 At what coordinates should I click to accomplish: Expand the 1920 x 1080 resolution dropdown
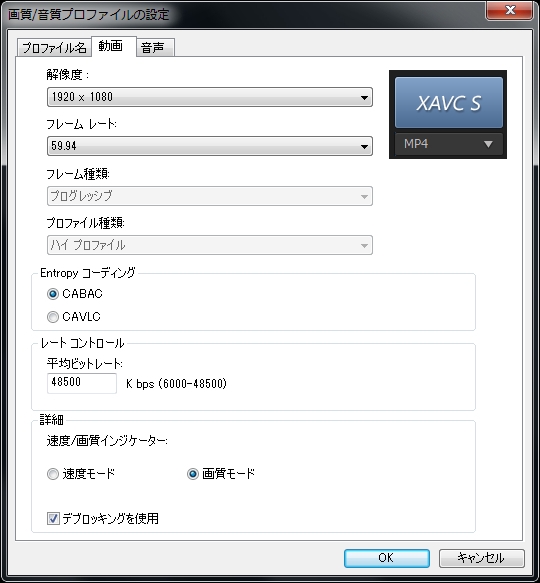point(210,97)
